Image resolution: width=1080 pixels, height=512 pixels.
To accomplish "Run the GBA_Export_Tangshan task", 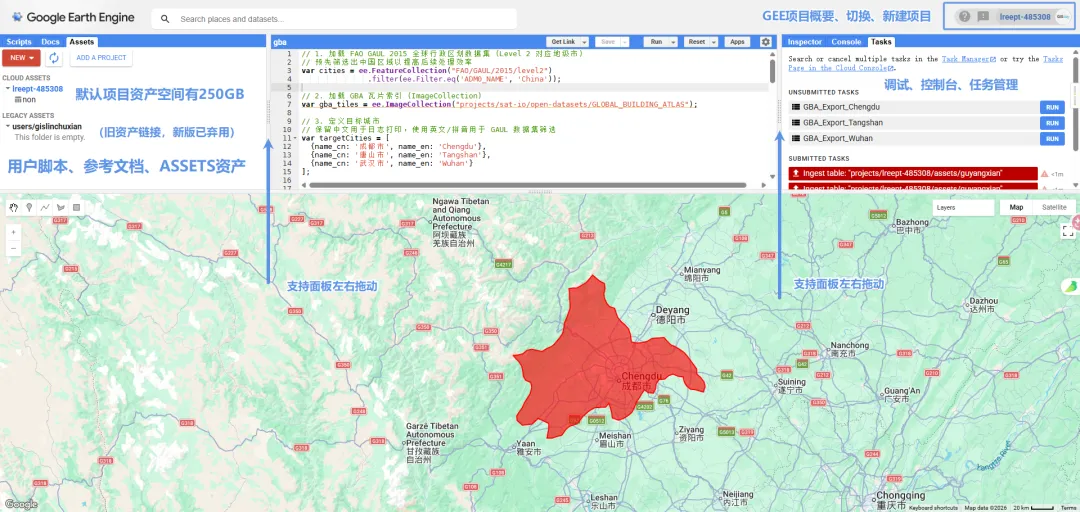I will pos(1052,123).
